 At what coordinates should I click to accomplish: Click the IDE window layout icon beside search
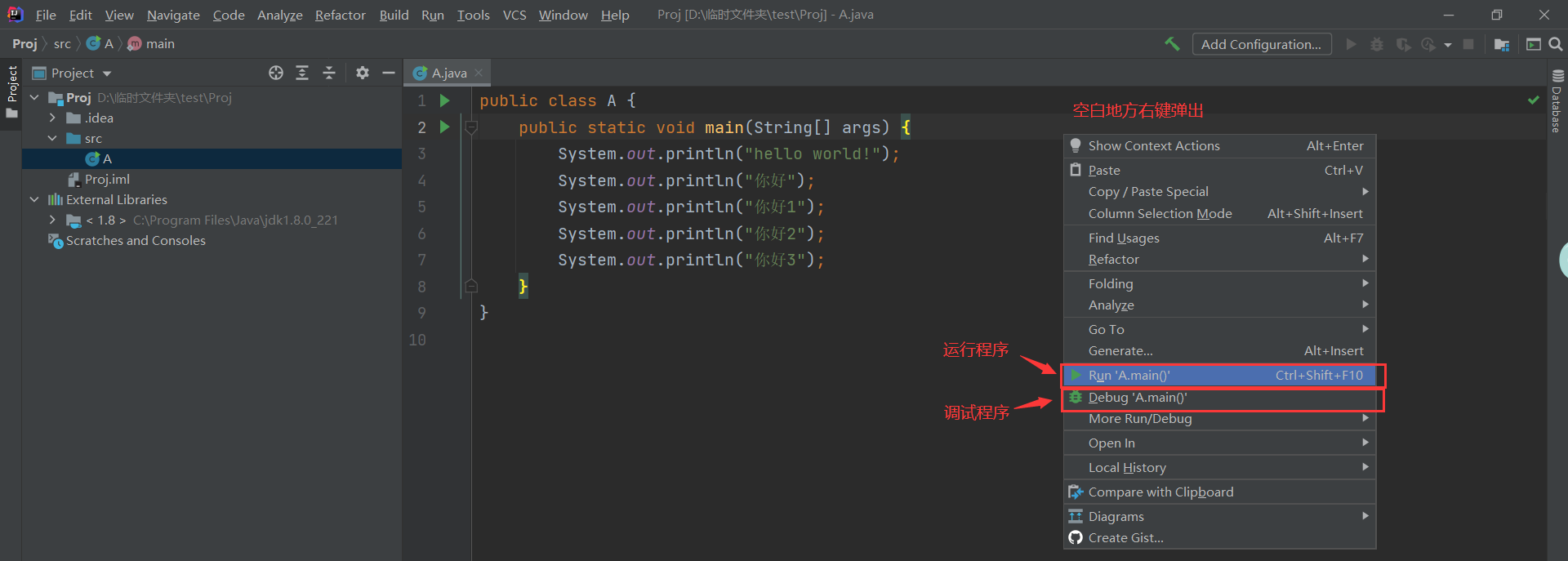coord(1534,44)
